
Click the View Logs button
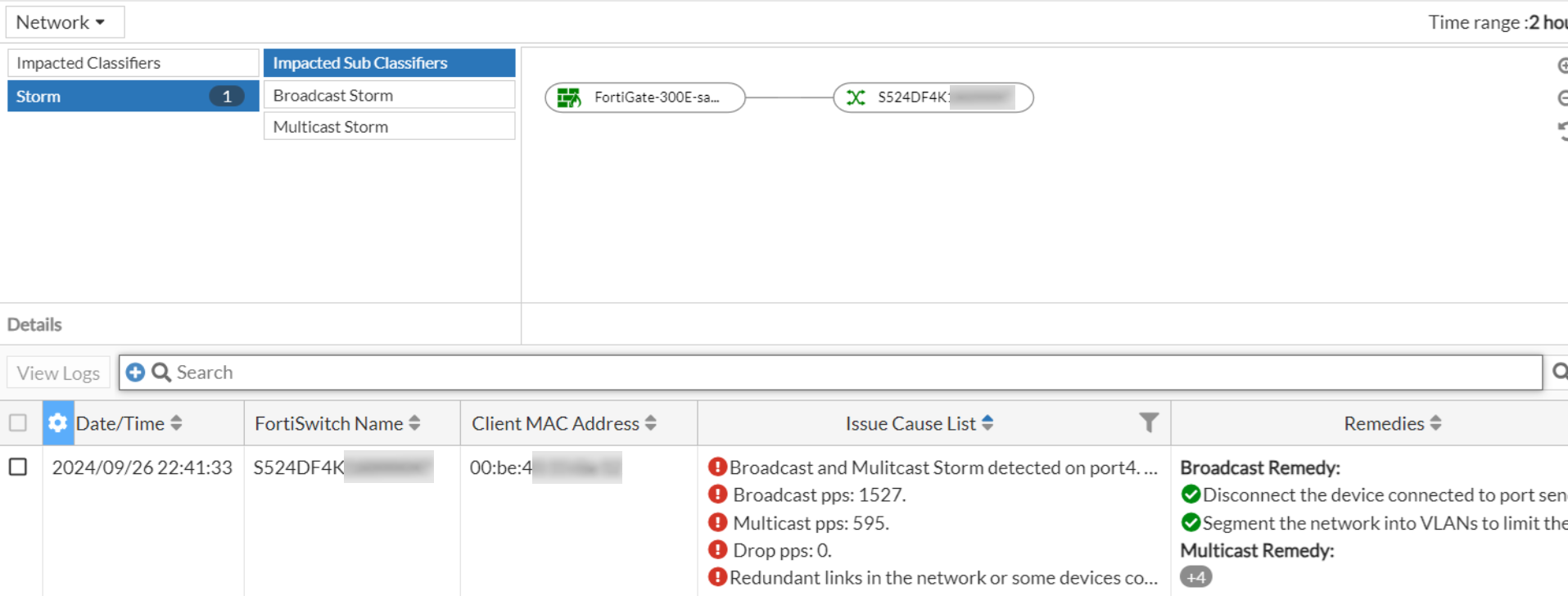(x=58, y=373)
